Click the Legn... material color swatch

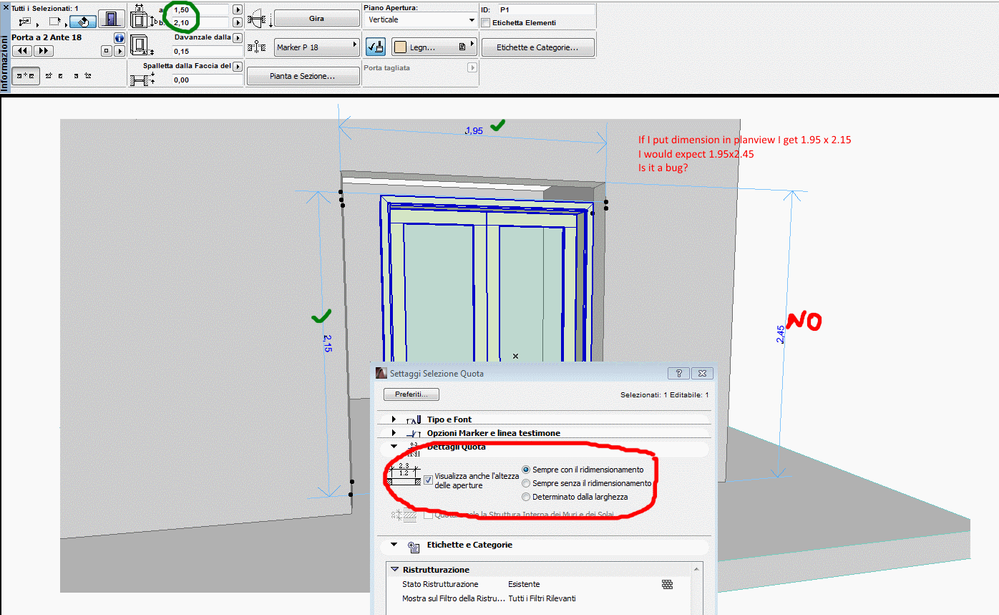pos(400,47)
